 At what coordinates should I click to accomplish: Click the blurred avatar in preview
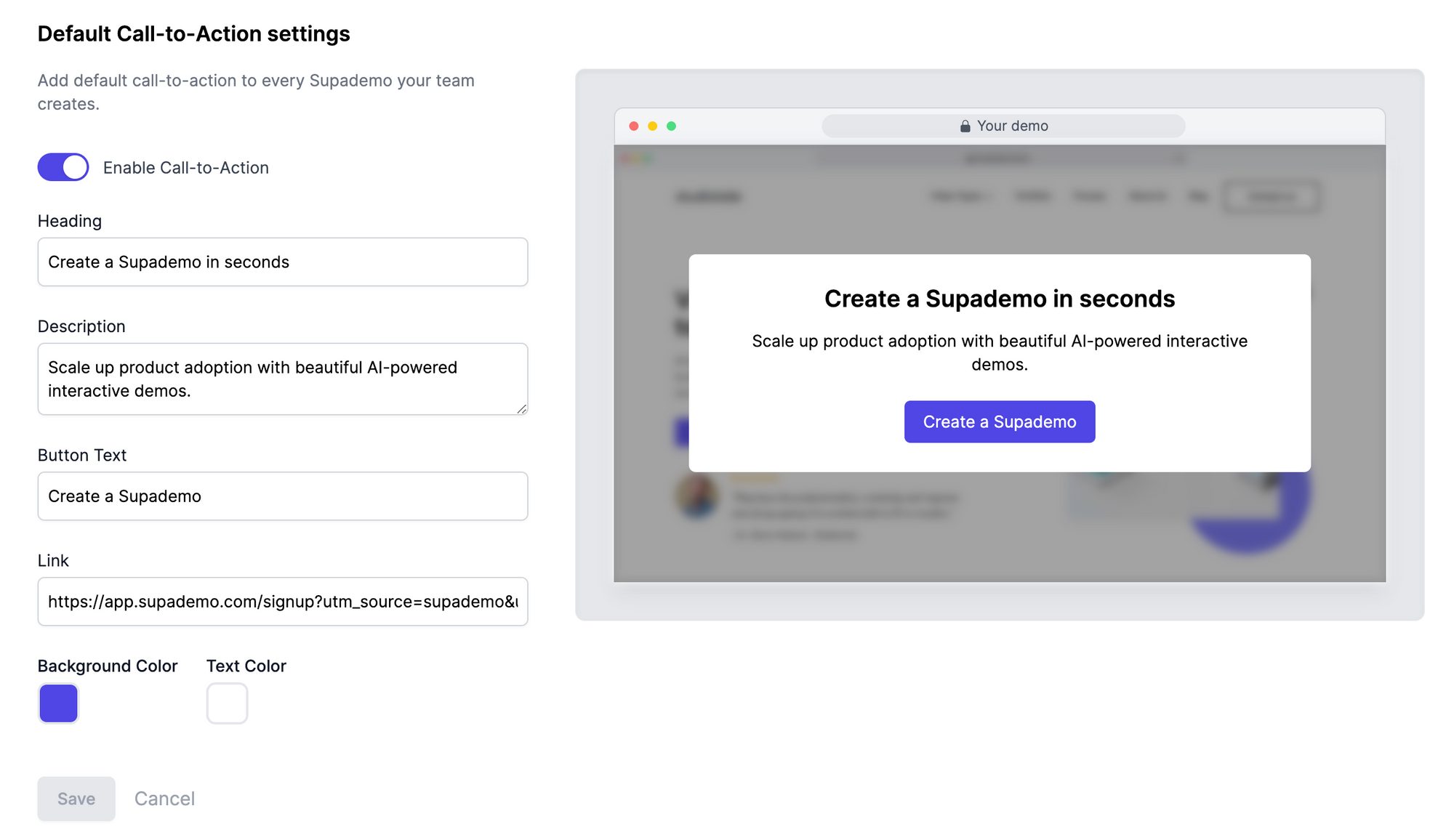698,496
